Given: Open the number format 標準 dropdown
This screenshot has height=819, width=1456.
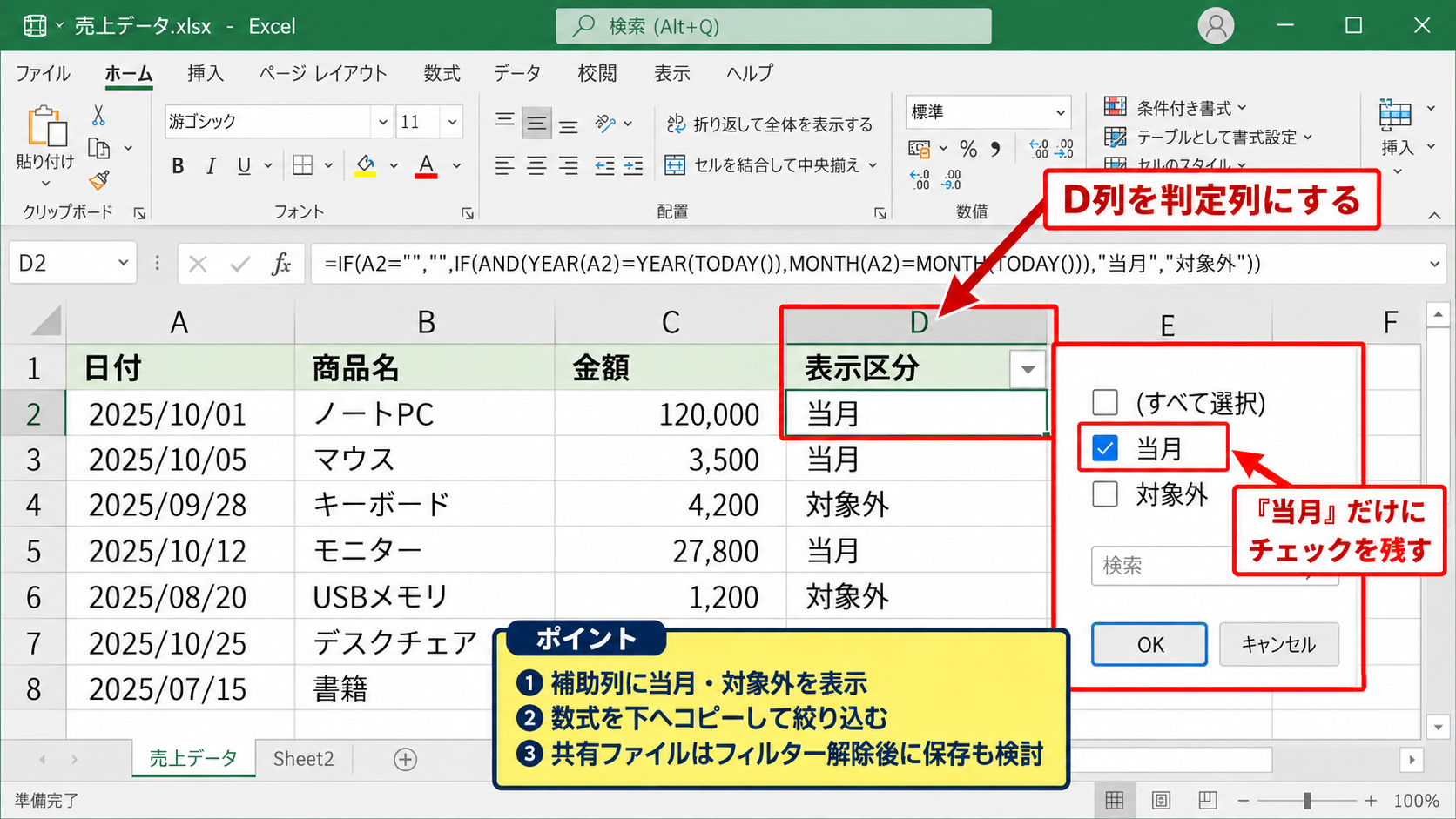Looking at the screenshot, I should [x=1060, y=112].
